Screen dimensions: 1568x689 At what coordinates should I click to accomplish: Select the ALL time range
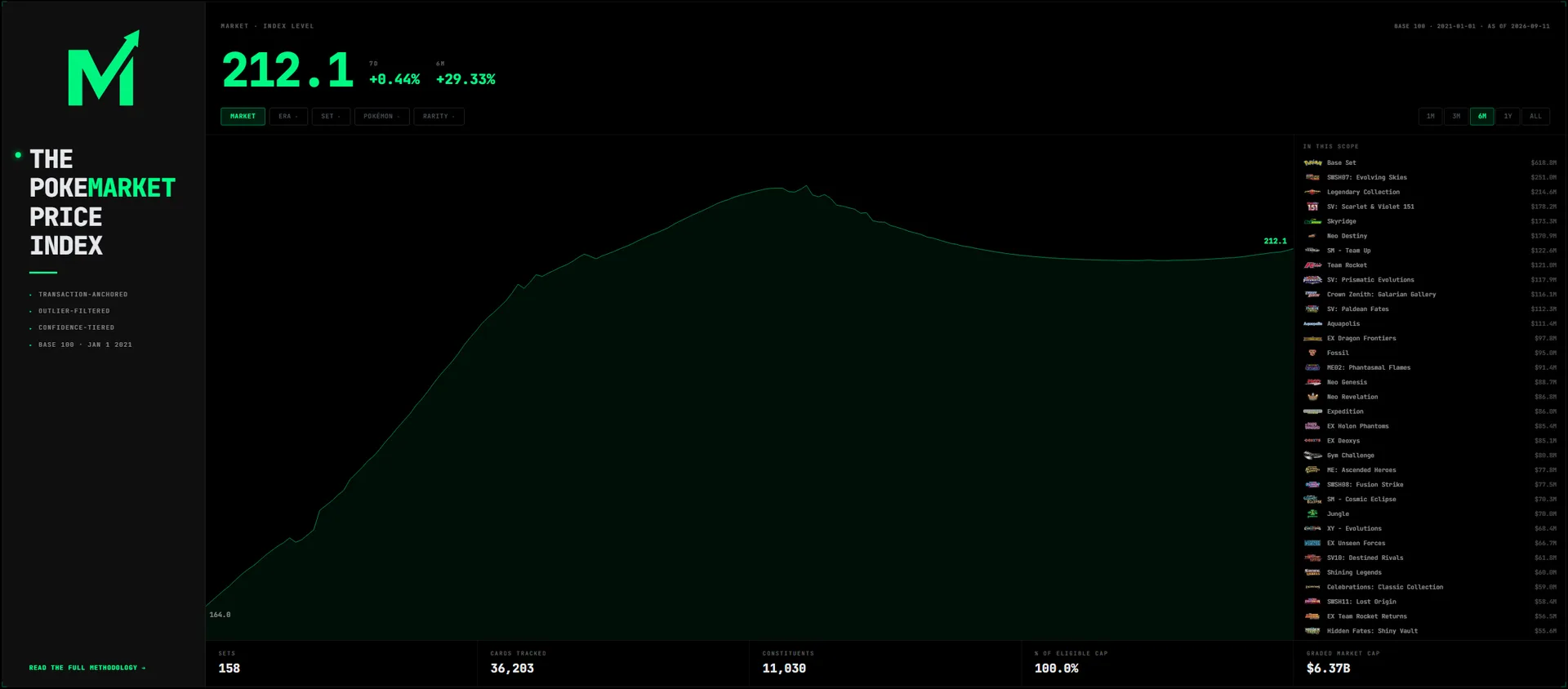coord(1536,117)
